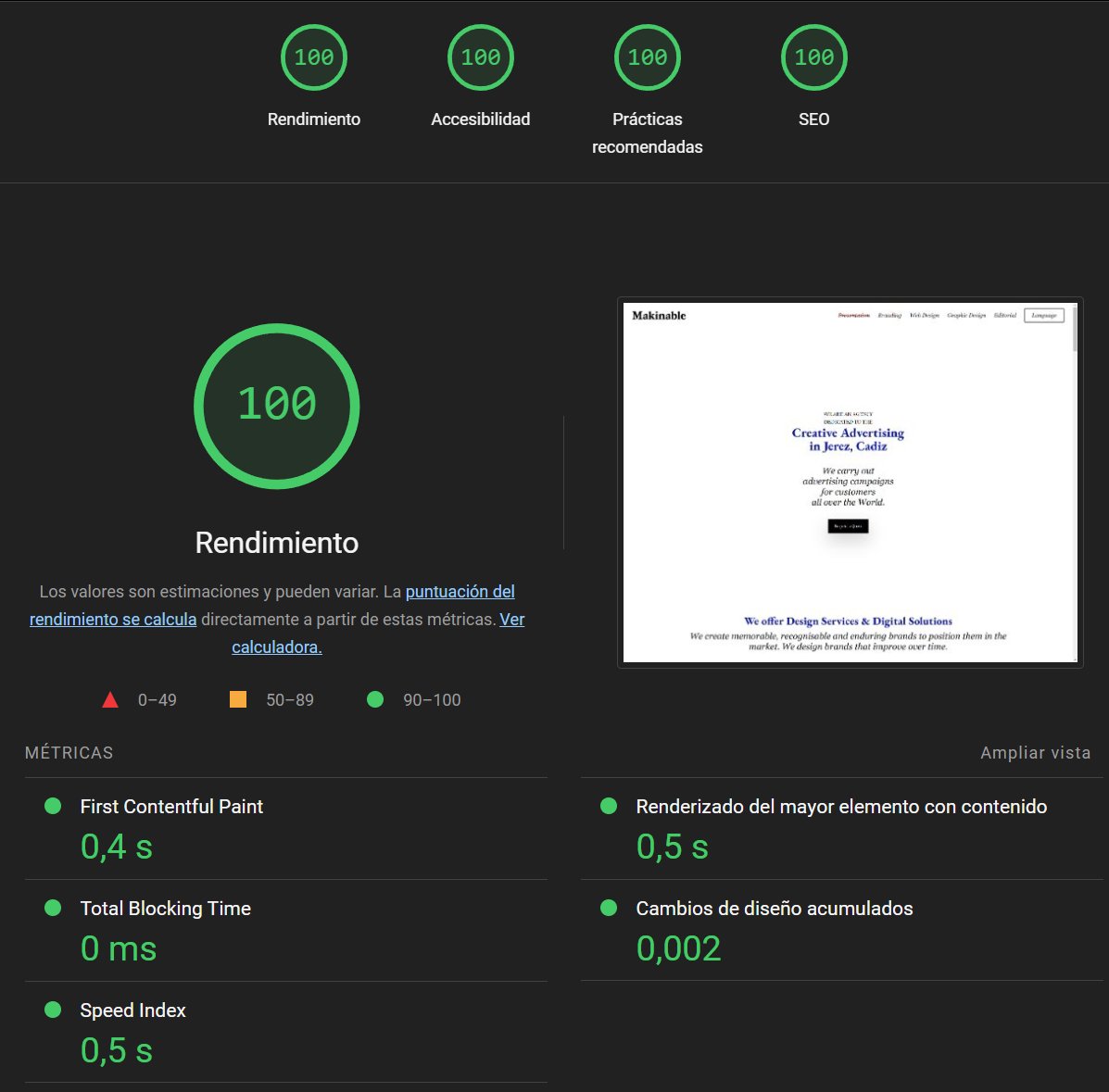Click the green circle 90–100 legend icon
This screenshot has height=1092, width=1109.
[375, 699]
